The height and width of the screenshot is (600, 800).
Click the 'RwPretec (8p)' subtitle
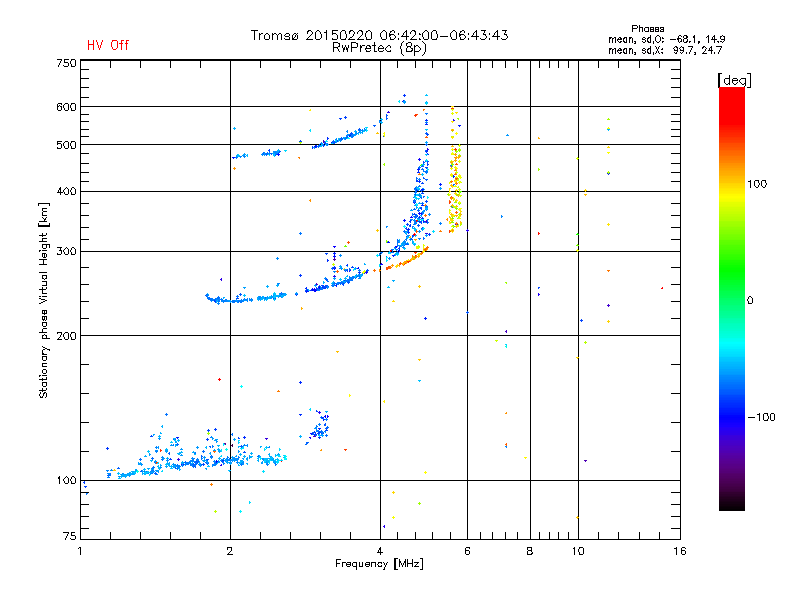click(x=379, y=48)
